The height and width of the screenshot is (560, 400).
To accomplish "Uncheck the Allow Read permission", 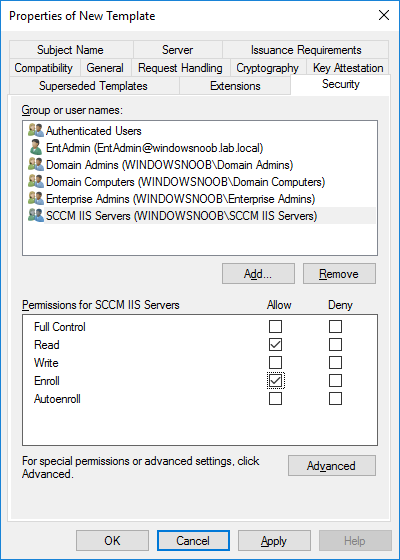I will click(x=275, y=345).
